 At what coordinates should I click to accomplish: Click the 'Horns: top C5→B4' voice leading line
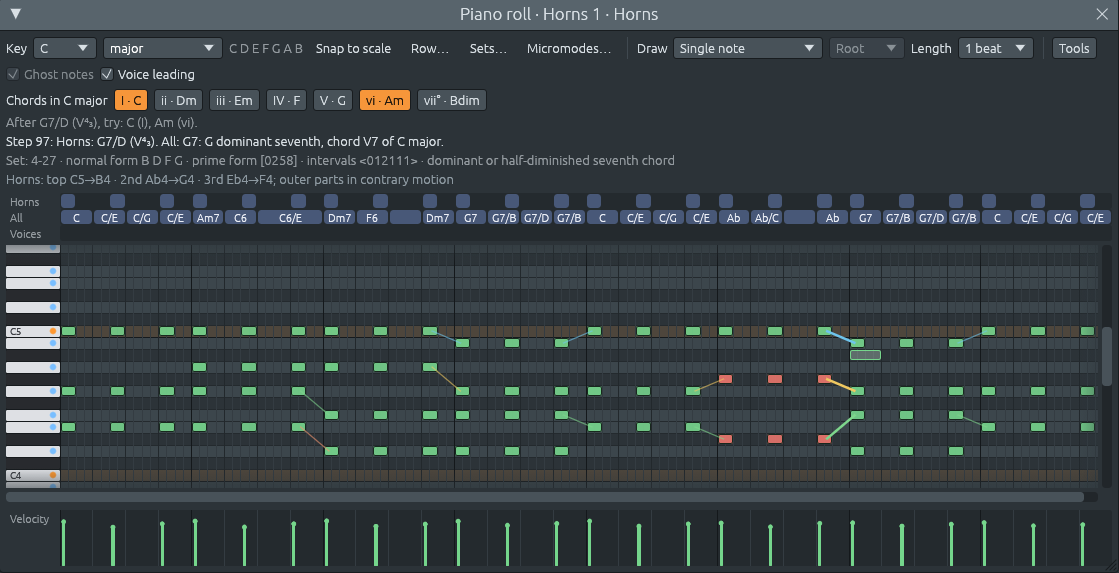(229, 180)
